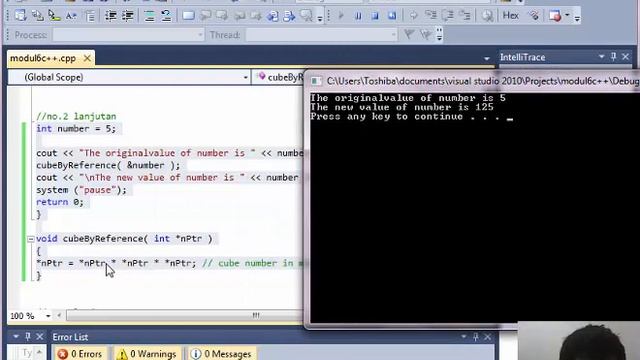This screenshot has width=640, height=360.
Task: Uncomment the selected lines
Action: [166, 16]
